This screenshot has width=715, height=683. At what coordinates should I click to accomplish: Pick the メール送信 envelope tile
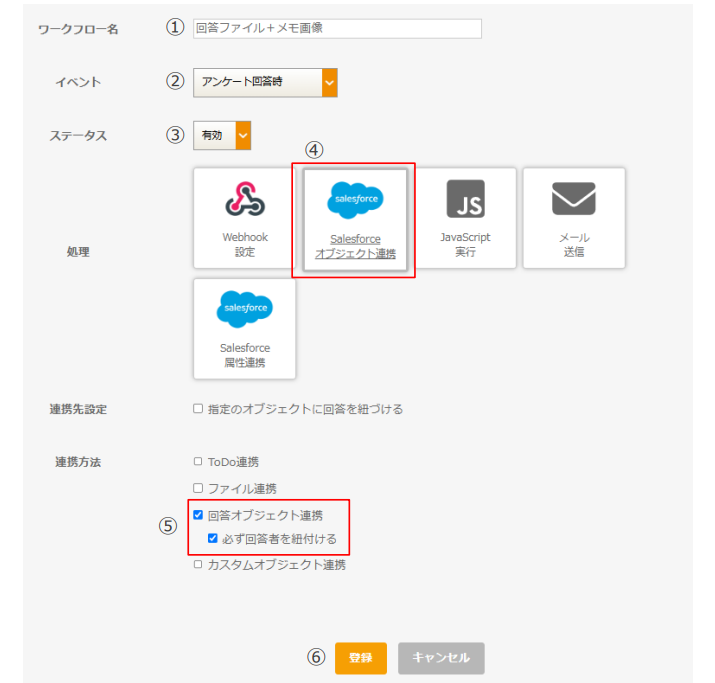(574, 218)
